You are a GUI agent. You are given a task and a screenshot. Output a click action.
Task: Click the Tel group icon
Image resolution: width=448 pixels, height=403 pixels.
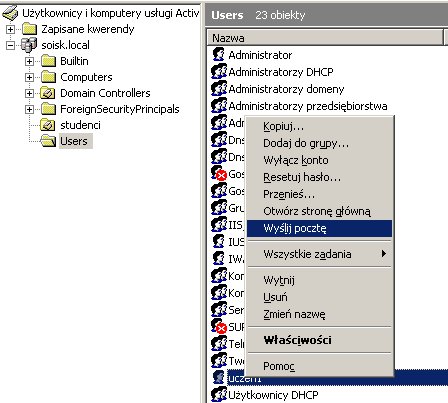tap(219, 344)
